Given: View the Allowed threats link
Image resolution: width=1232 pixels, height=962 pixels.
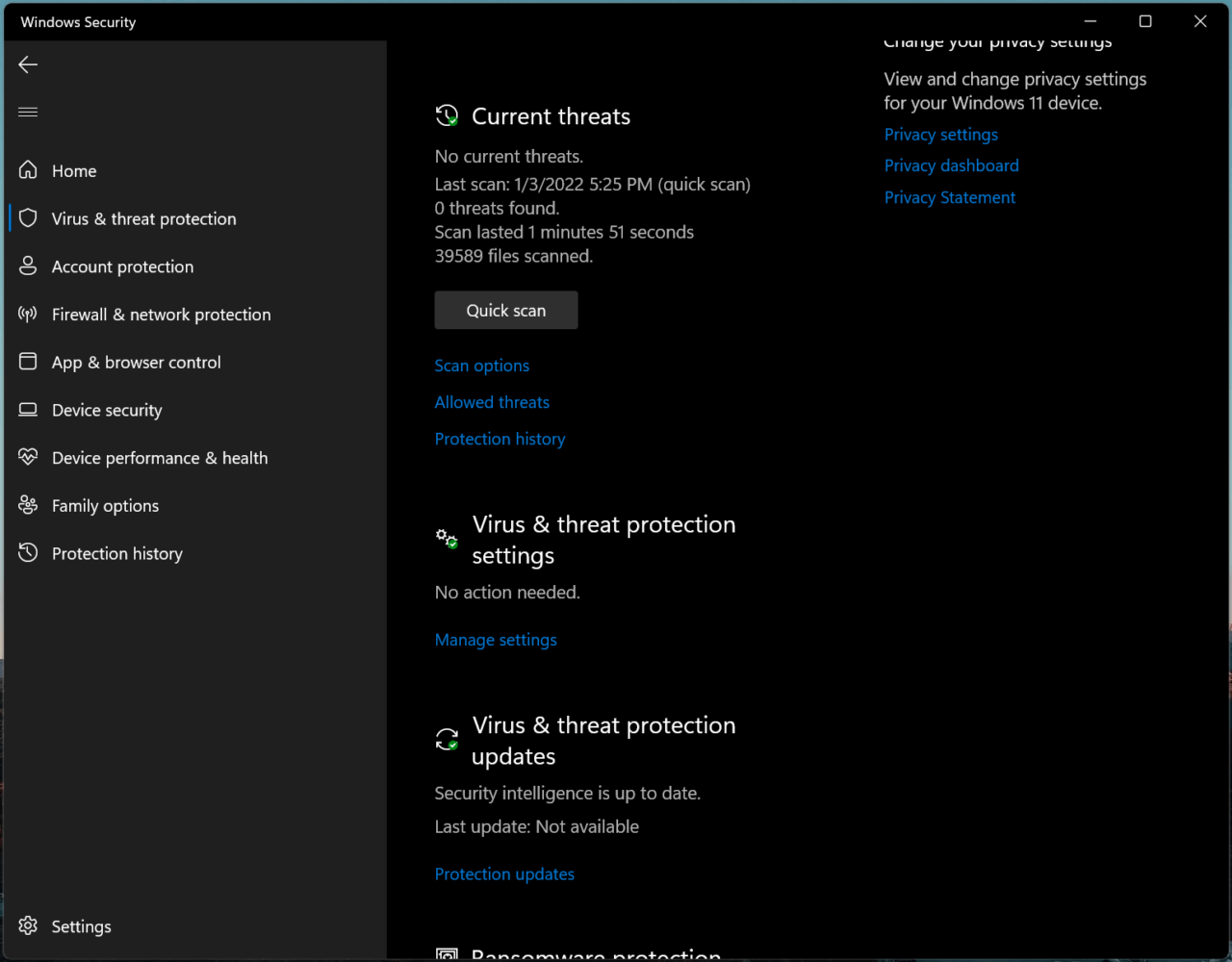Looking at the screenshot, I should tap(492, 402).
